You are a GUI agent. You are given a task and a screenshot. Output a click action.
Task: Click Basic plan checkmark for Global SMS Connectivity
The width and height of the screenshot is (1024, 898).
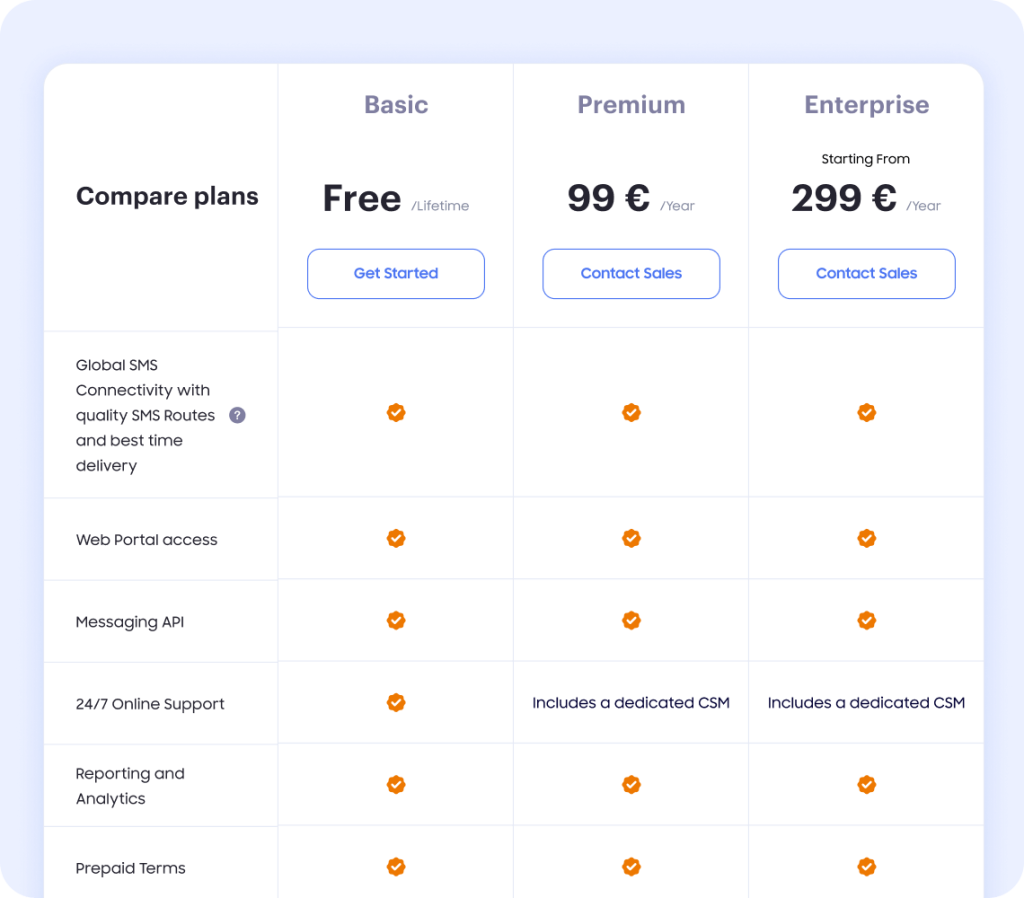396,413
